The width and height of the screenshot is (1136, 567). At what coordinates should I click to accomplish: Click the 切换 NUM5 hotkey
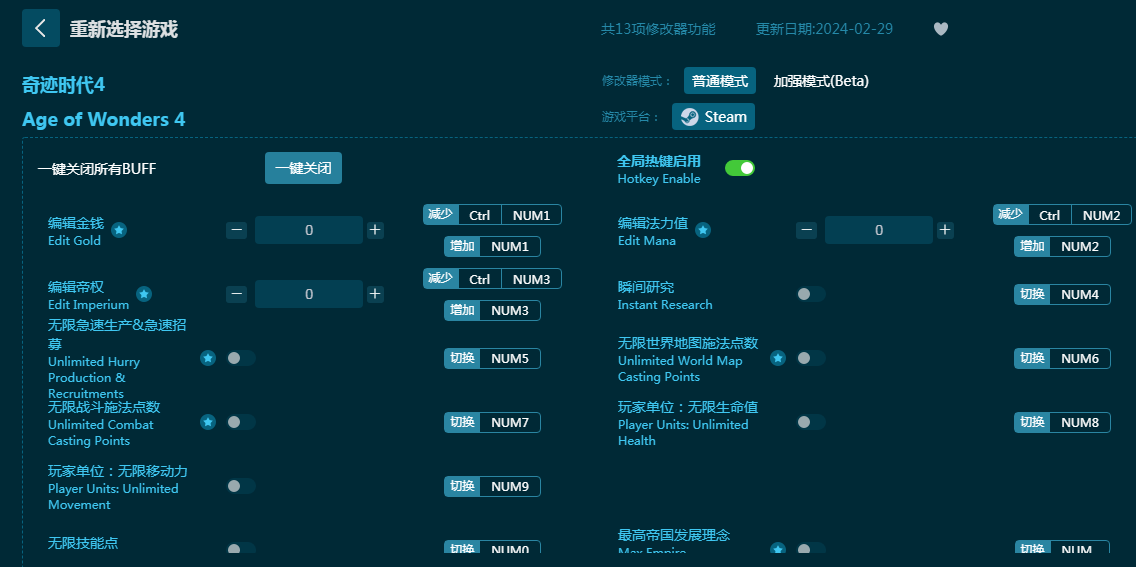pos(493,358)
